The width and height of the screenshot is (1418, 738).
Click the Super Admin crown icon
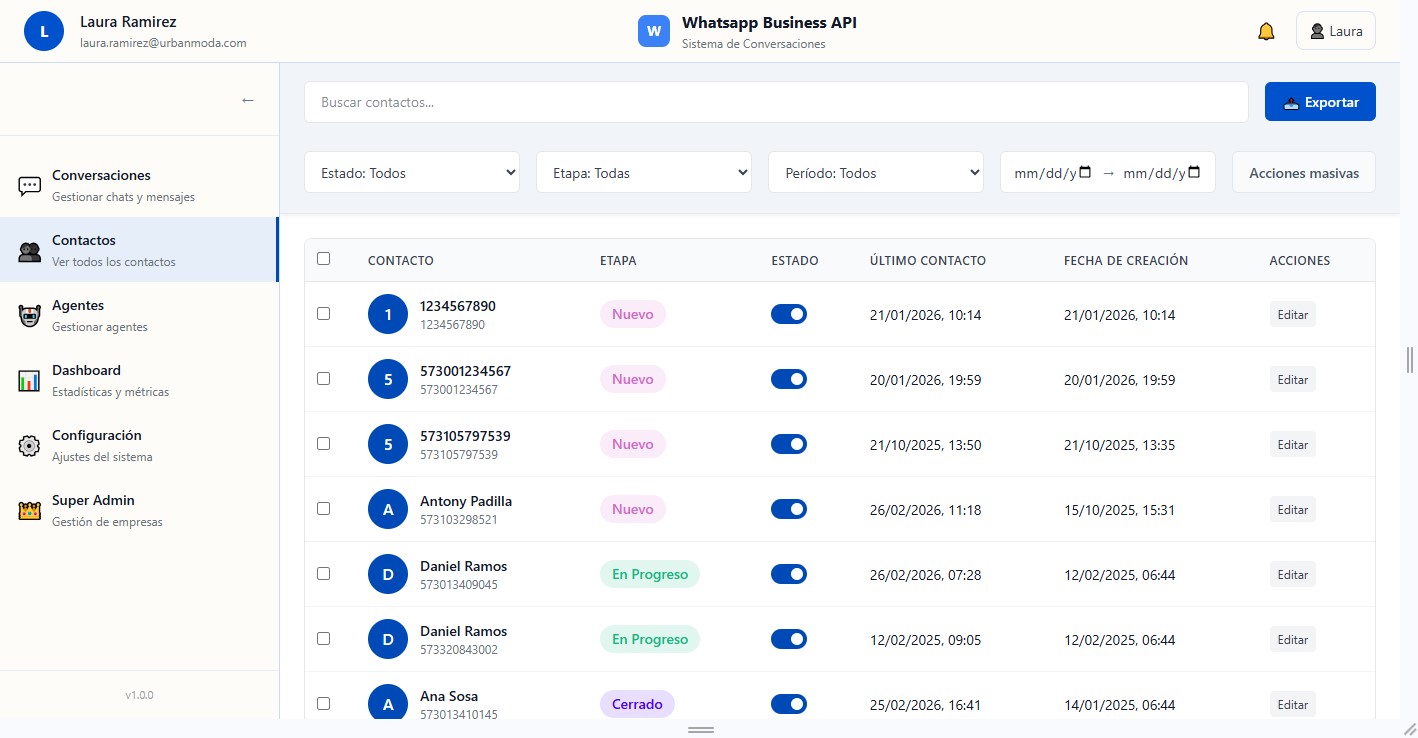coord(30,511)
